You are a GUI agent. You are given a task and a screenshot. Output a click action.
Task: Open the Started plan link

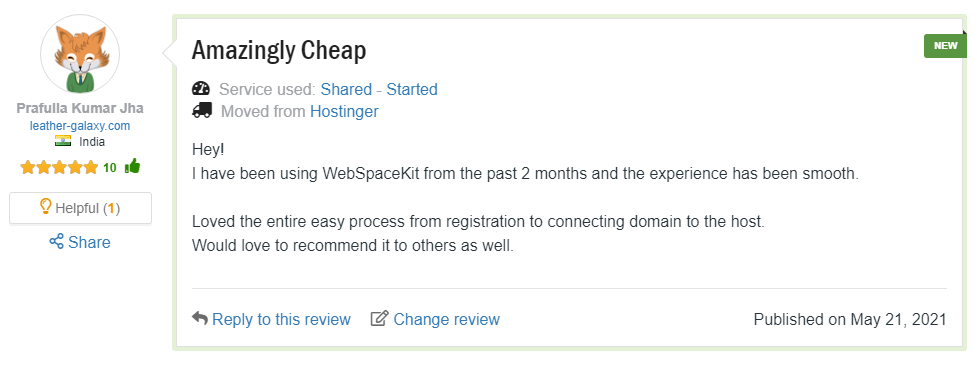pos(412,89)
